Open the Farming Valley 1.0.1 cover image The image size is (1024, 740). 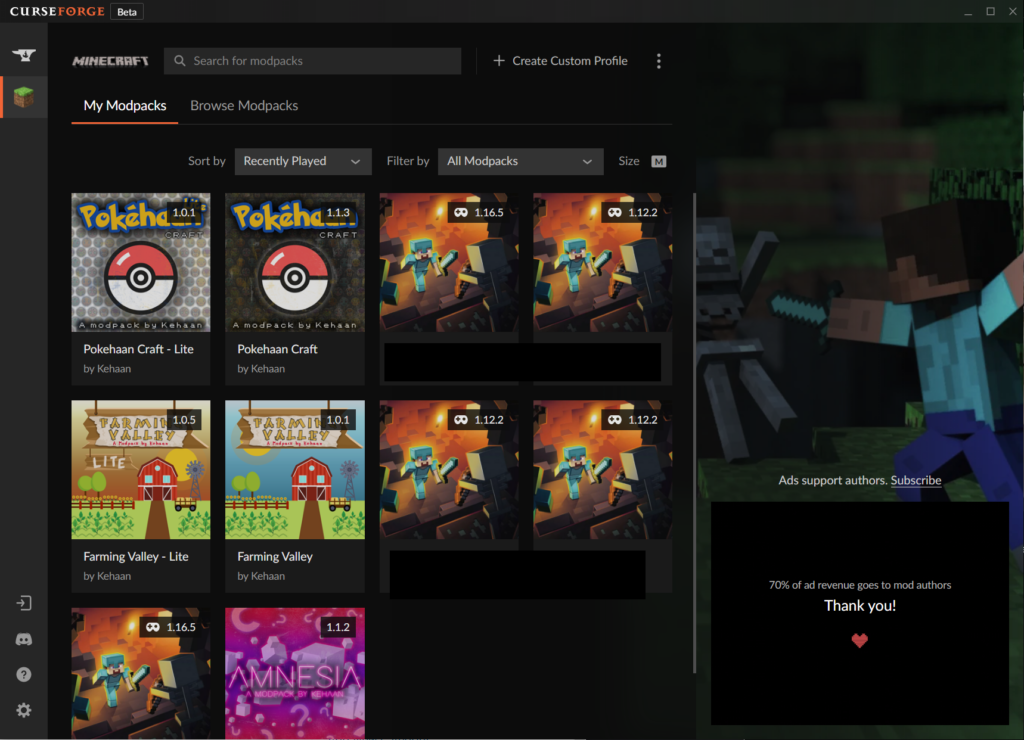[295, 470]
